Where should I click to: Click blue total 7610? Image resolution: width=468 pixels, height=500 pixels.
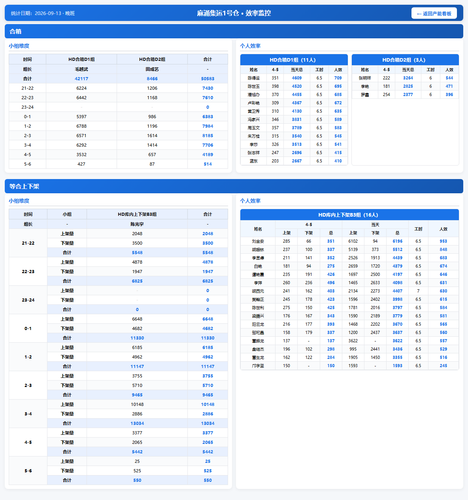207,98
